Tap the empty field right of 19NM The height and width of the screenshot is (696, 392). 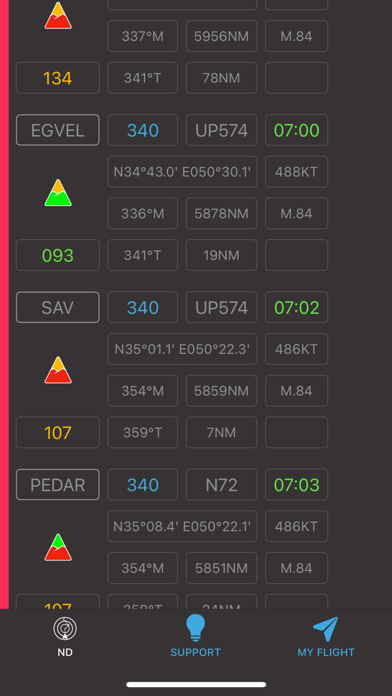tap(297, 255)
